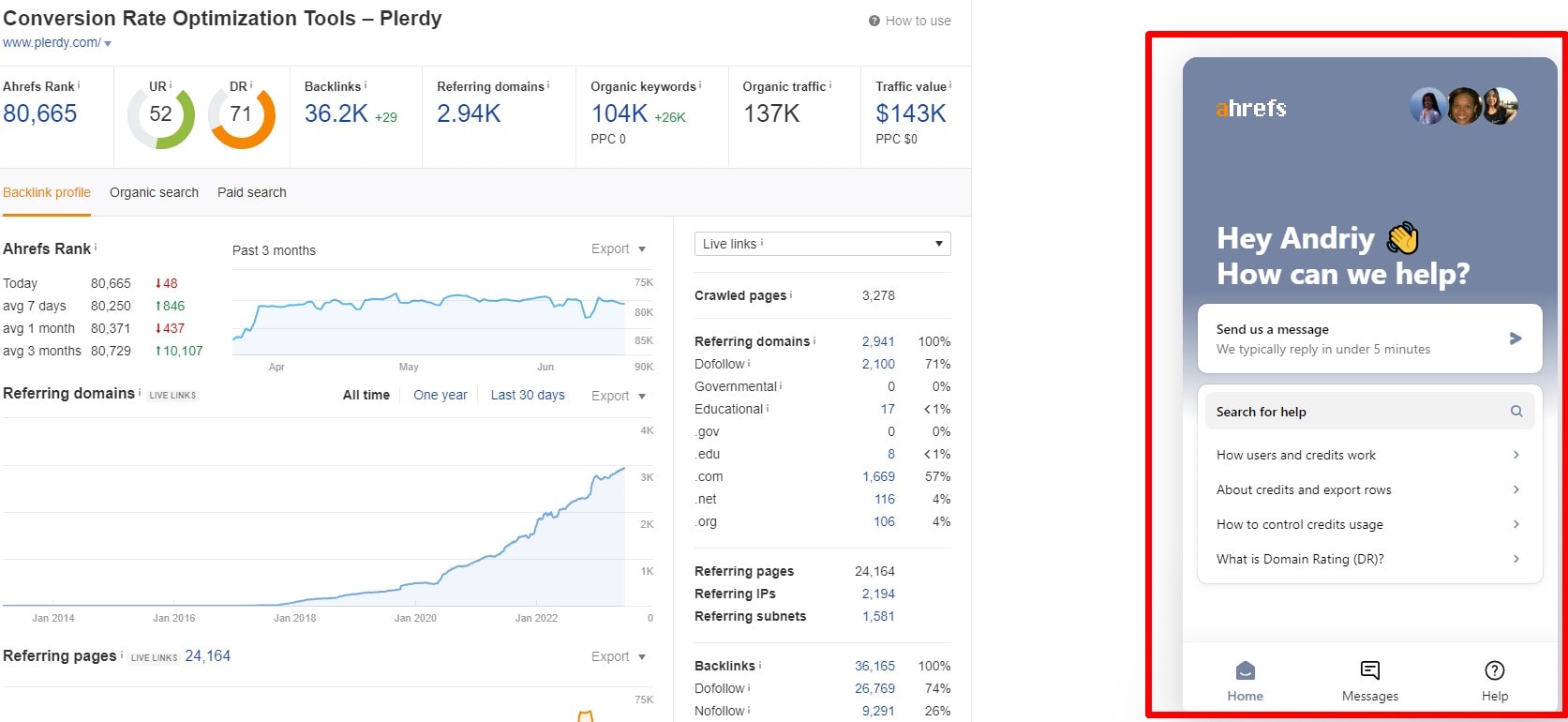Click the Search for help field

(1369, 412)
